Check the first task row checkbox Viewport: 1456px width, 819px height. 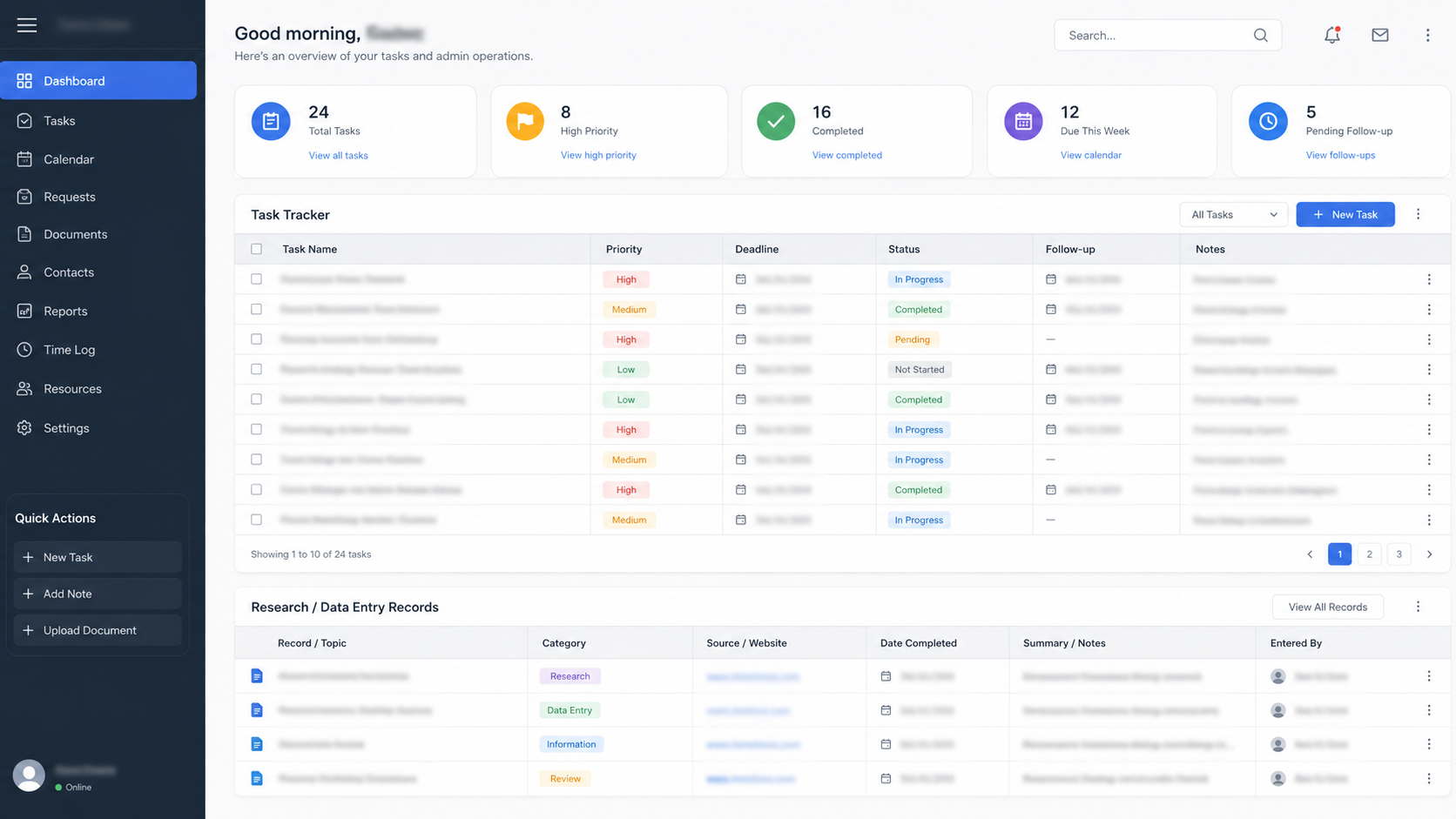pyautogui.click(x=256, y=279)
